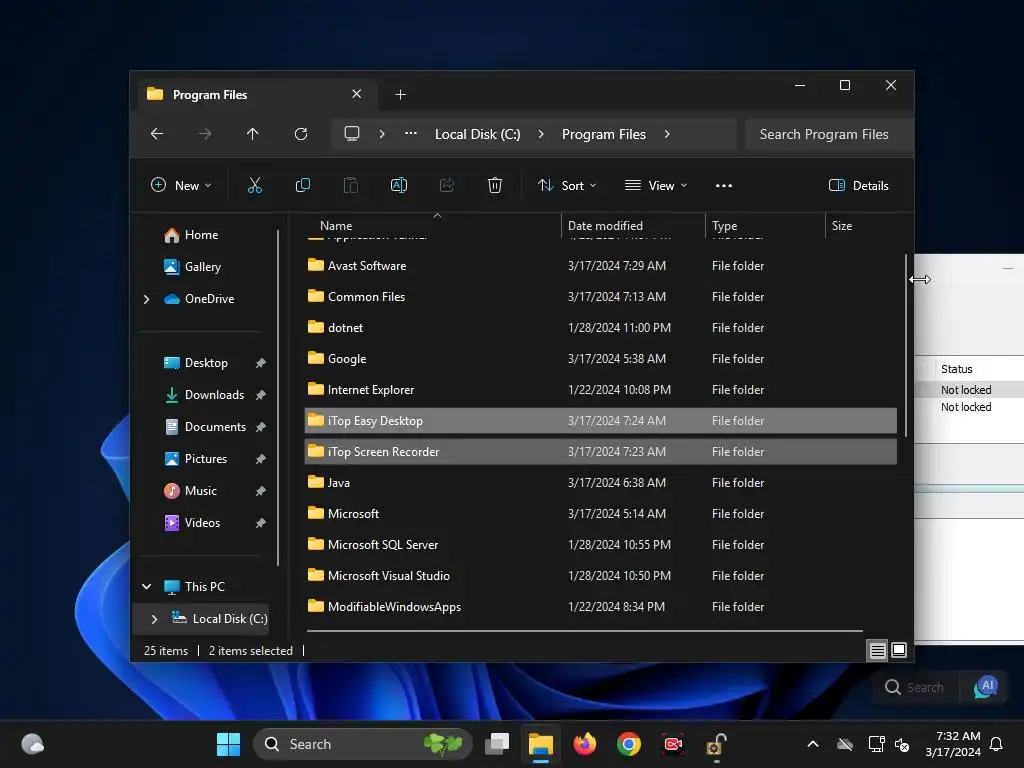
Task: Select the Common Files folder
Action: click(x=600, y=297)
